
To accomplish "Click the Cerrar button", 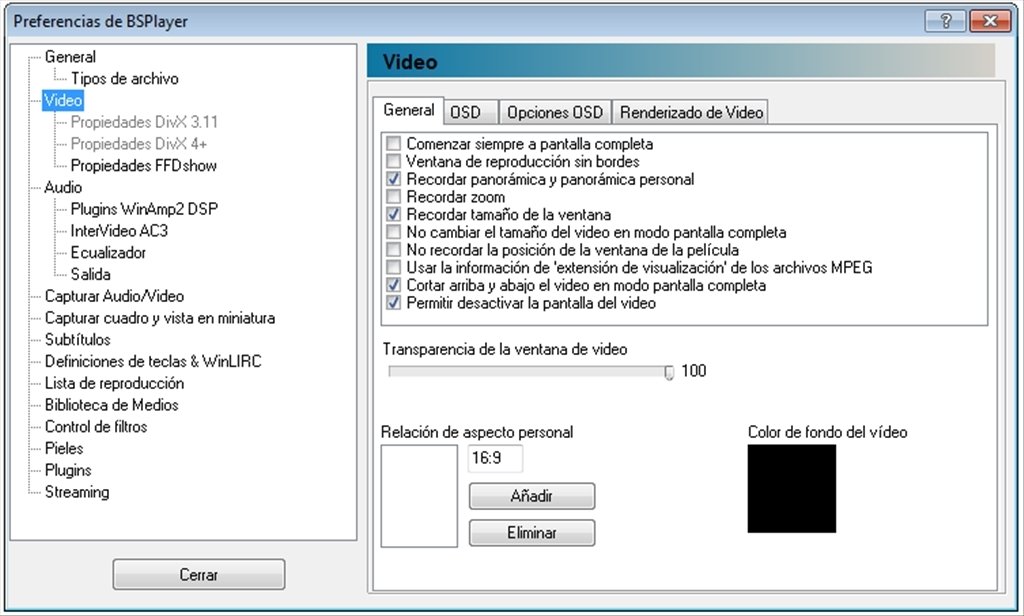I will click(x=199, y=575).
